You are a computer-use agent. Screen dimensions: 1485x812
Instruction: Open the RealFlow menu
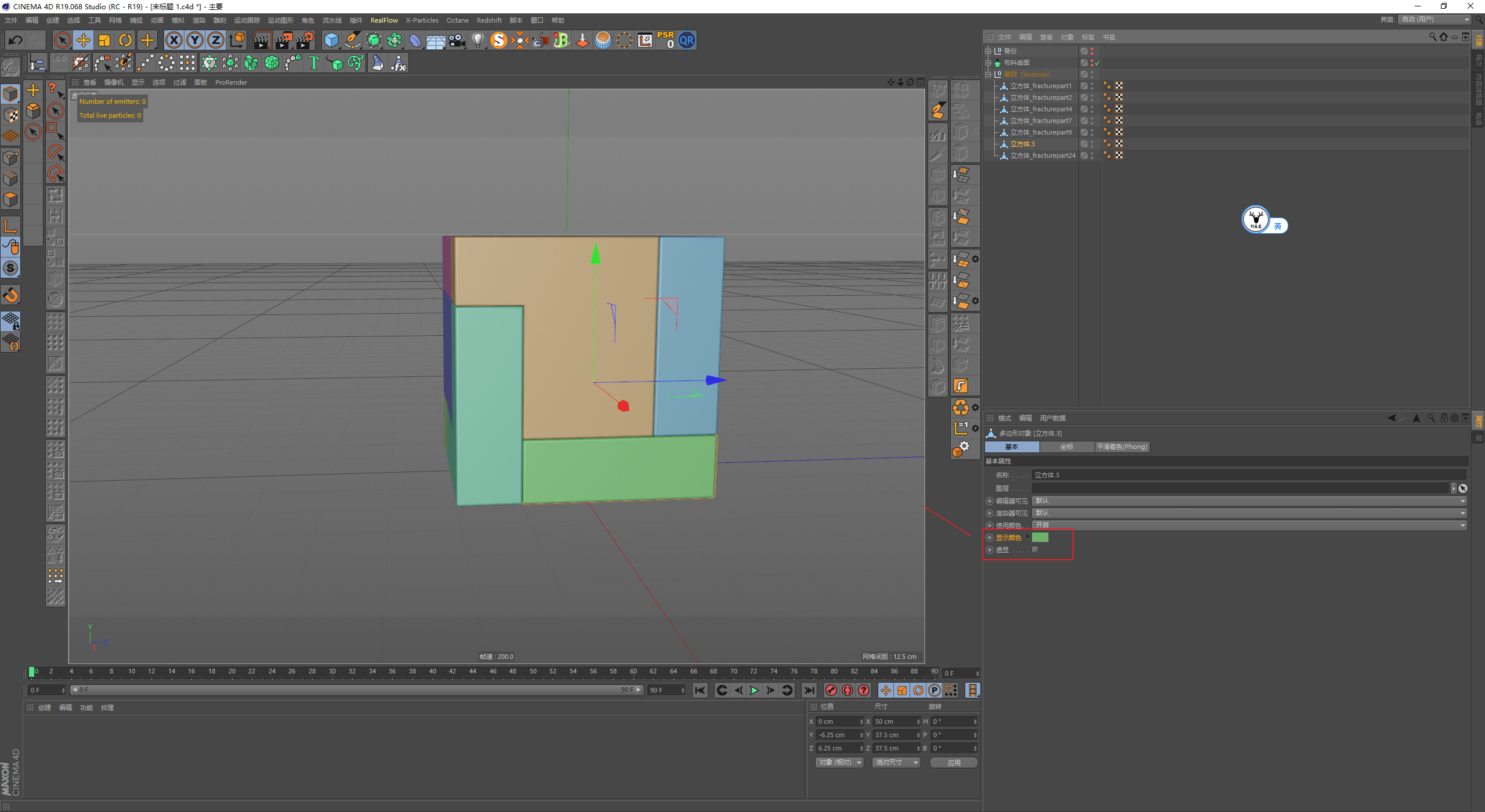point(384,20)
